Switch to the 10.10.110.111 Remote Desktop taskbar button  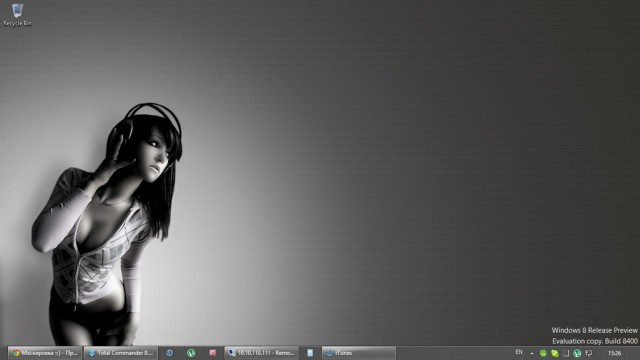[262, 353]
